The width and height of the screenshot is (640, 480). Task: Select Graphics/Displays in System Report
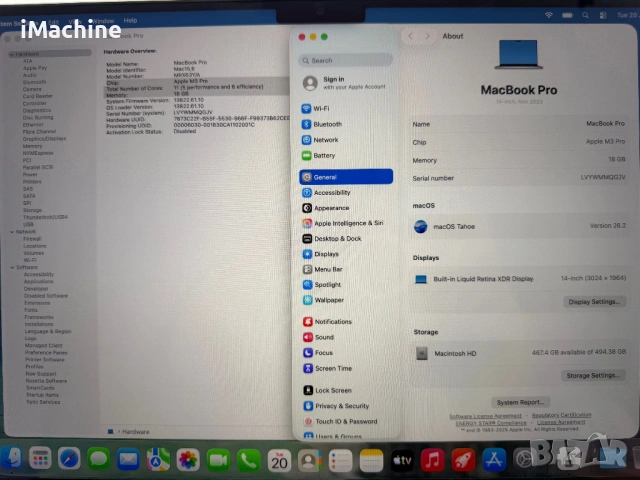(x=44, y=139)
